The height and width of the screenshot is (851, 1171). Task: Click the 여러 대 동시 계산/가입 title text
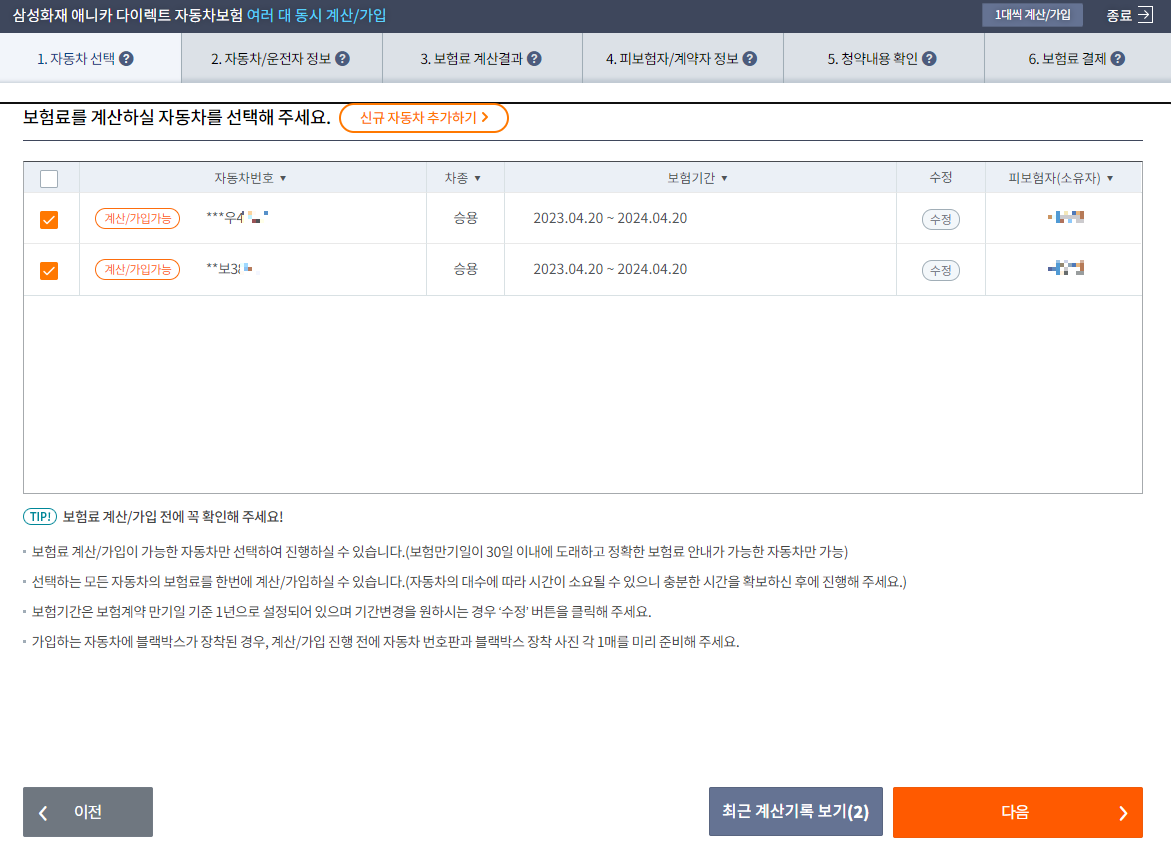pos(316,16)
